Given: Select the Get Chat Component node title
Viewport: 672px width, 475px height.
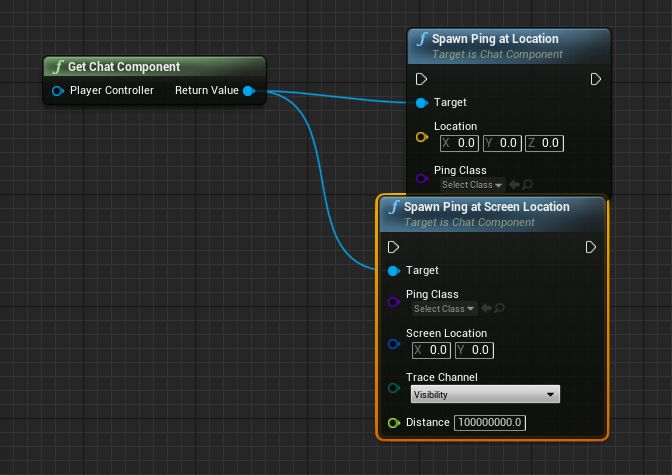Looking at the screenshot, I should [124, 67].
